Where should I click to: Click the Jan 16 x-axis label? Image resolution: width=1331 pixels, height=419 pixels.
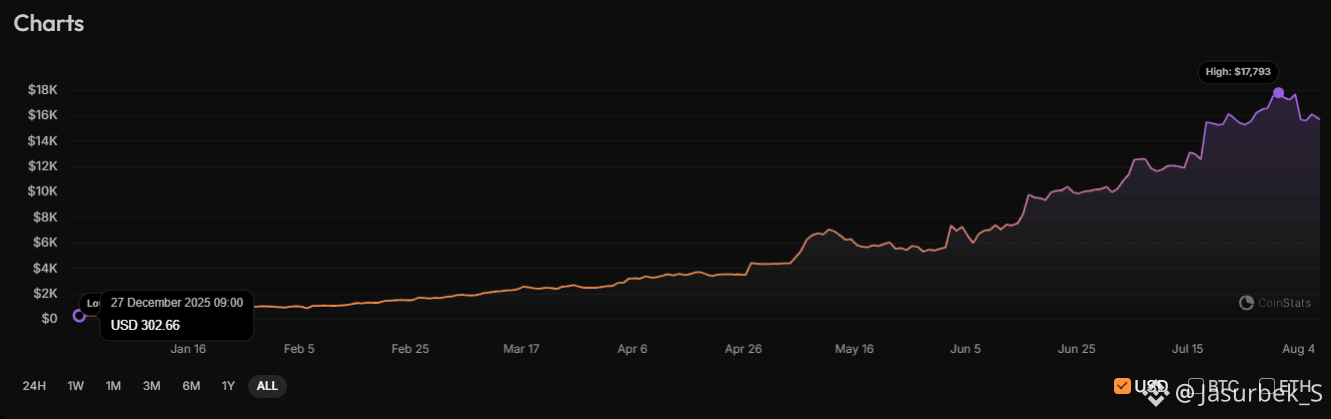[188, 349]
